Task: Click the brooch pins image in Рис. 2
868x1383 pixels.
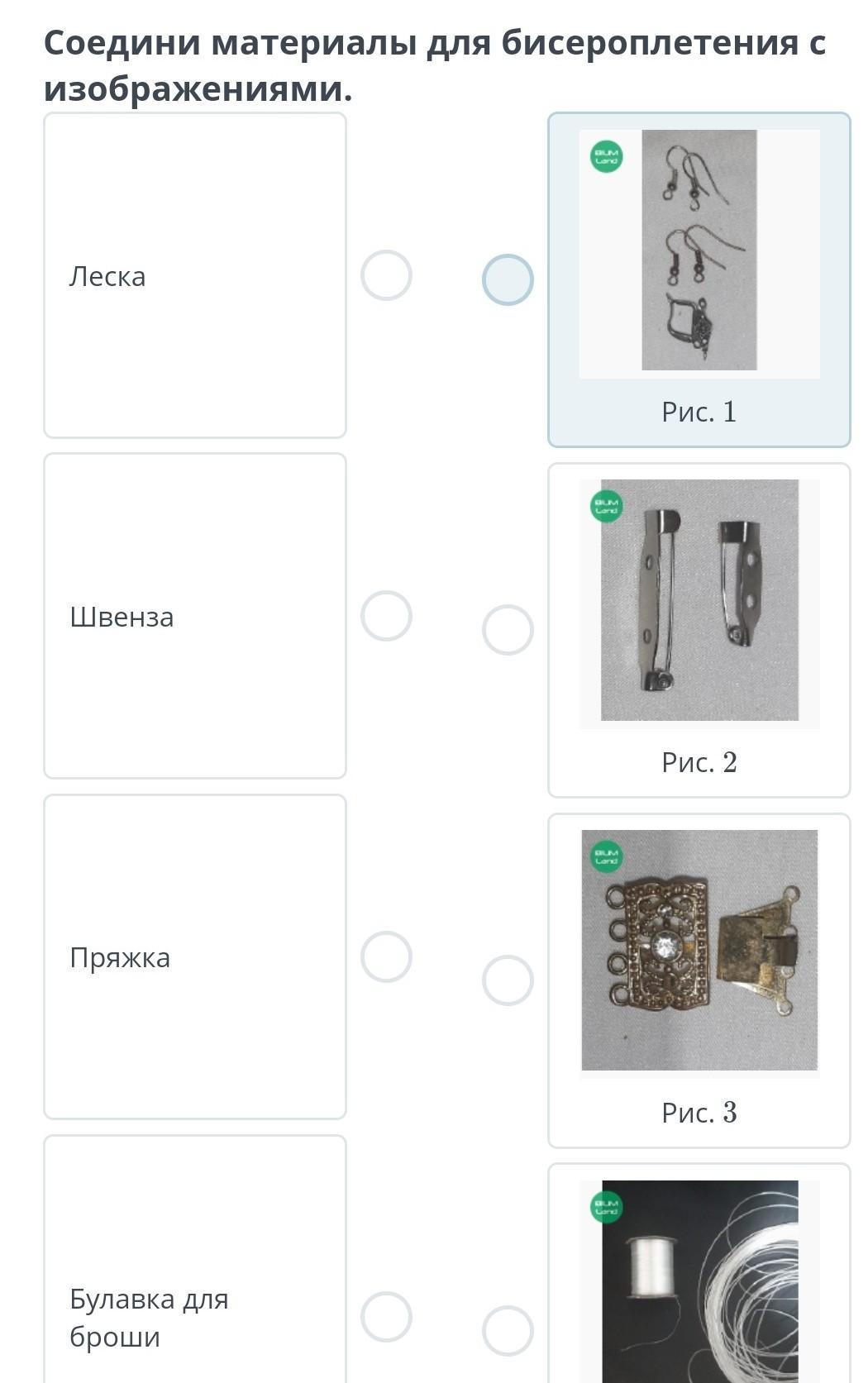Action: (699, 600)
